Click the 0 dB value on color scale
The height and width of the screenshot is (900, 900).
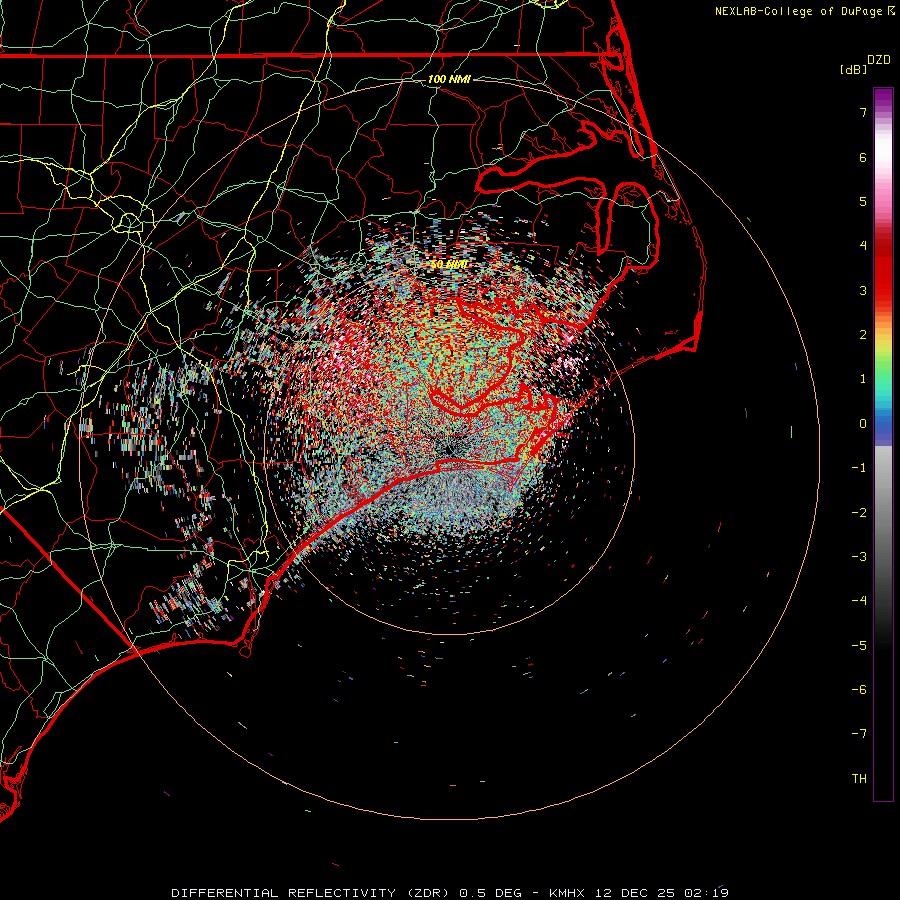[x=863, y=424]
